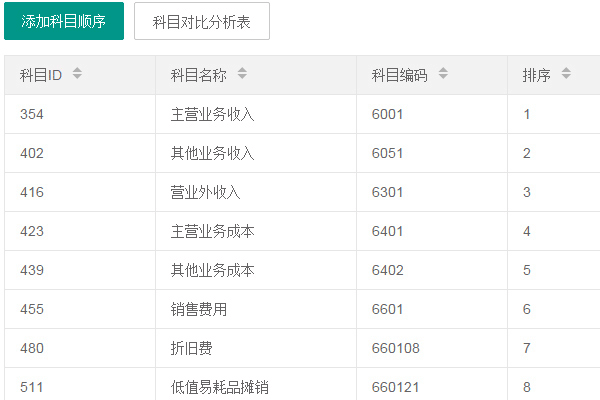Select the 科目编码 cell showing 660108
This screenshot has width=600, height=400.
click(x=394, y=348)
